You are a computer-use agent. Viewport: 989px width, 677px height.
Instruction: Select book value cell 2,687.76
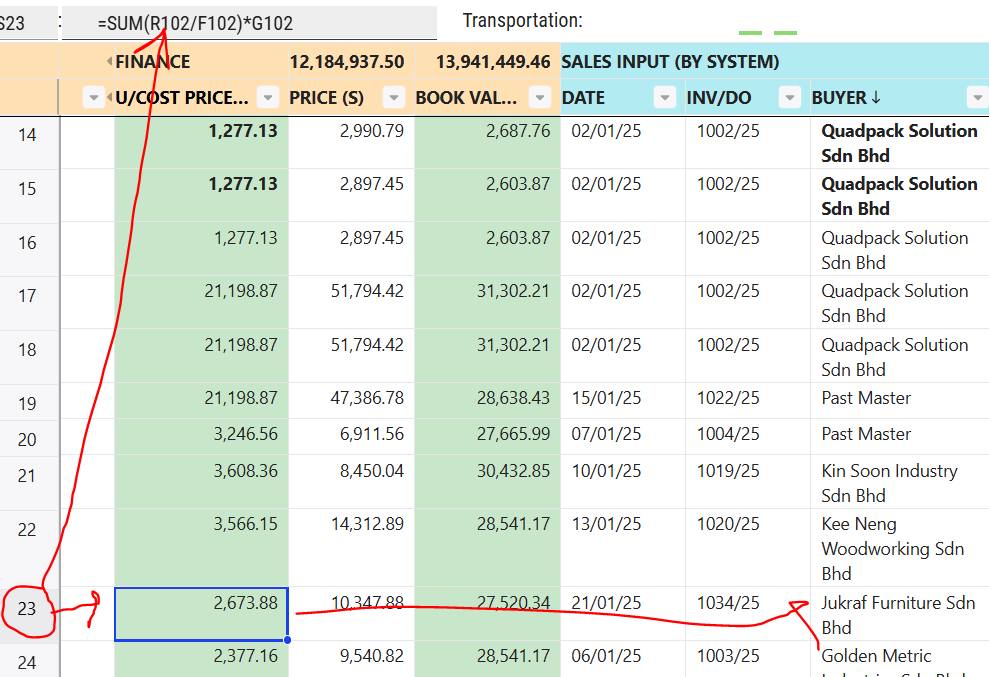point(488,143)
